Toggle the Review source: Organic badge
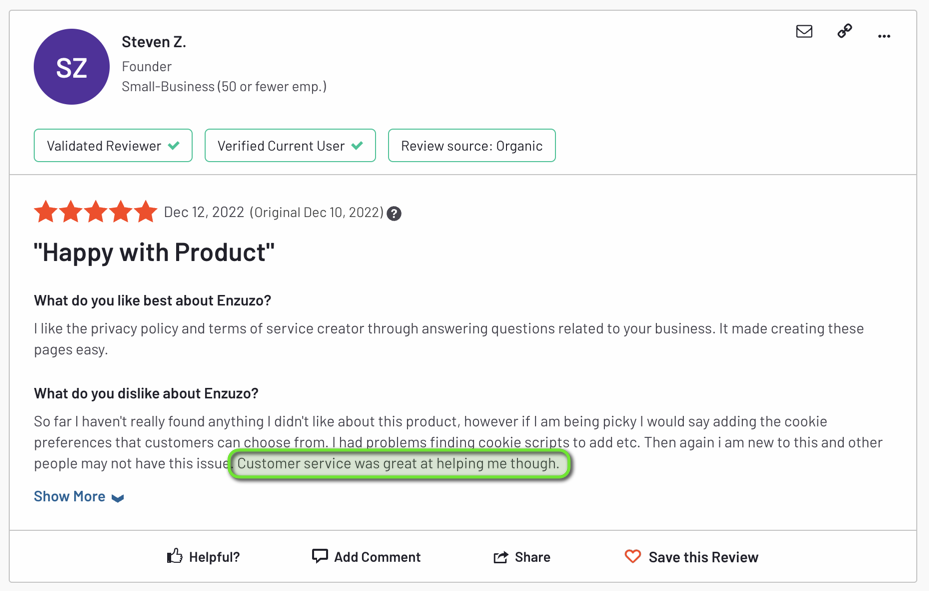929x591 pixels. (471, 145)
